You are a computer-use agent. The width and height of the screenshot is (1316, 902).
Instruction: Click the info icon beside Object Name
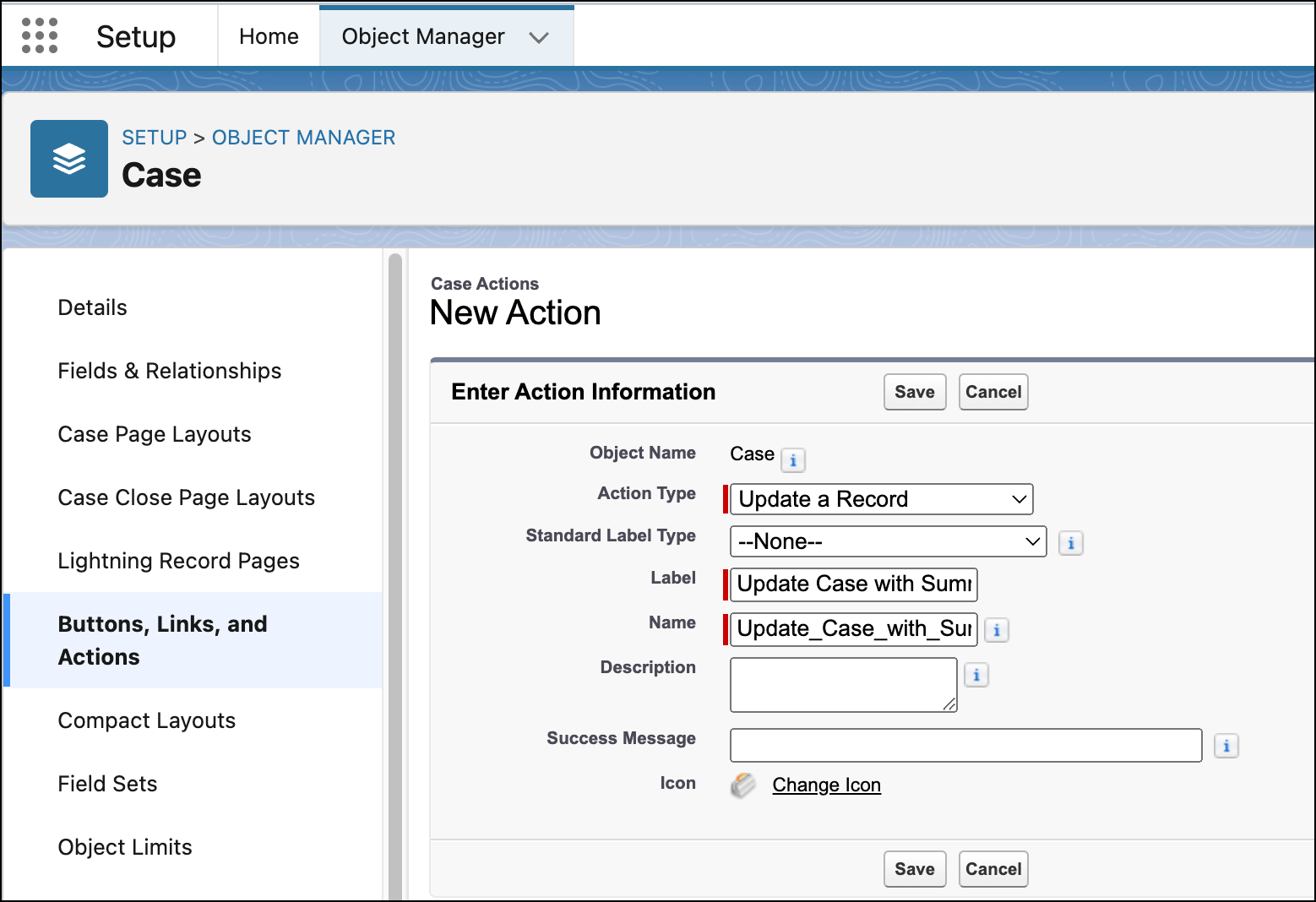[793, 460]
